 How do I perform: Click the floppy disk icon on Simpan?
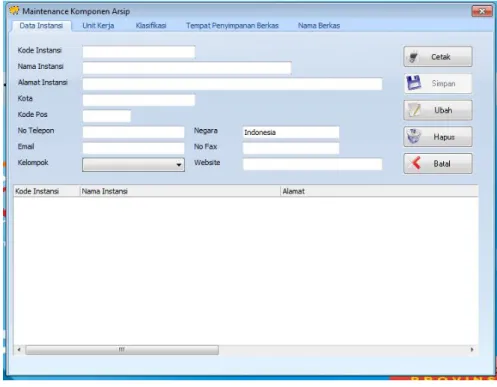pyautogui.click(x=414, y=83)
